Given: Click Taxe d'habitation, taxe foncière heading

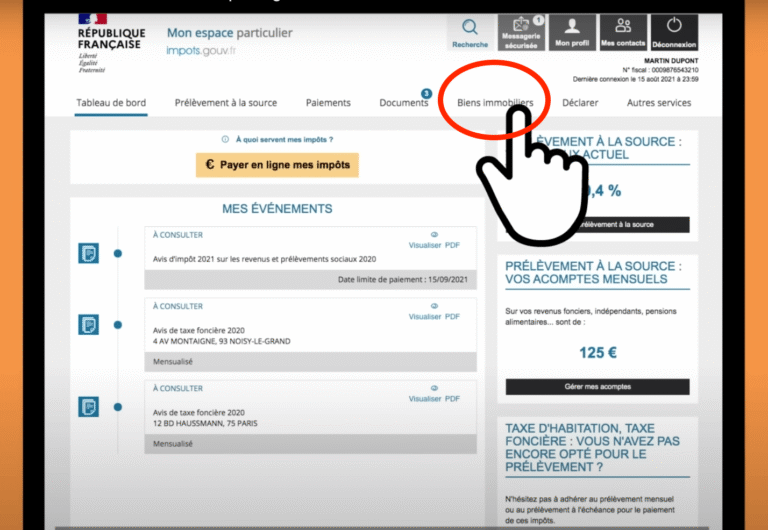Looking at the screenshot, I should point(593,448).
